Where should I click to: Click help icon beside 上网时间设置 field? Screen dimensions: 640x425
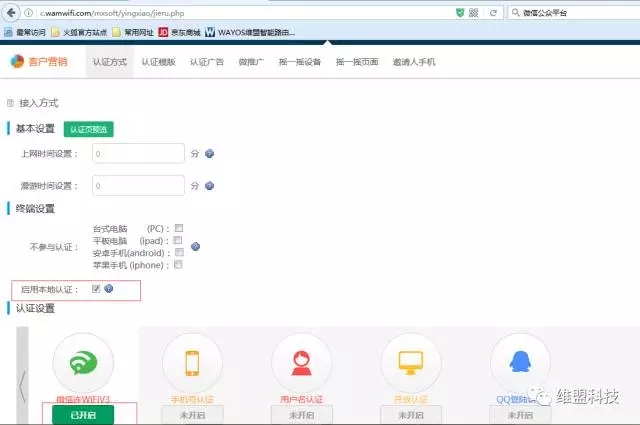[210, 154]
